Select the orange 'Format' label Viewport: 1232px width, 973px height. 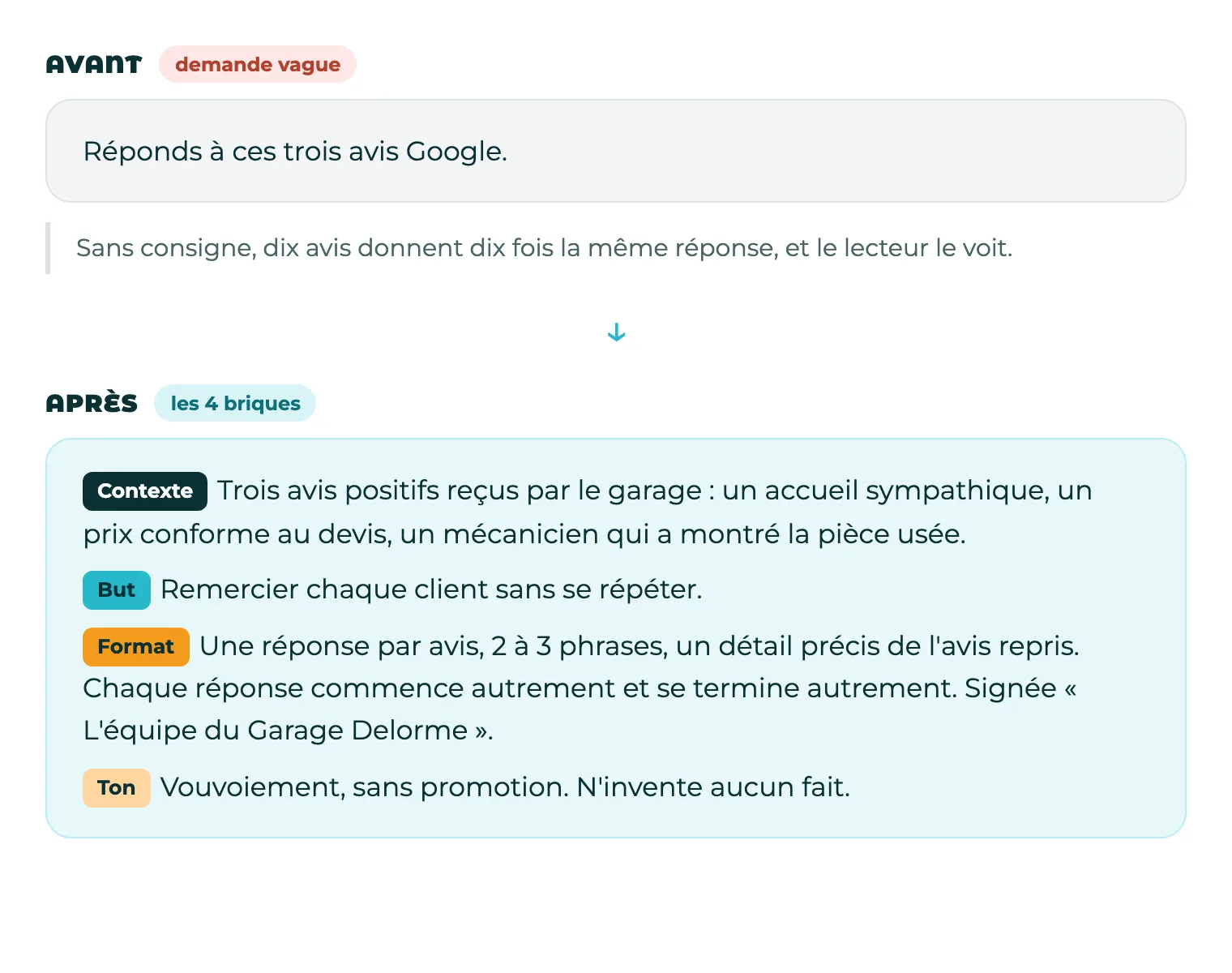136,646
